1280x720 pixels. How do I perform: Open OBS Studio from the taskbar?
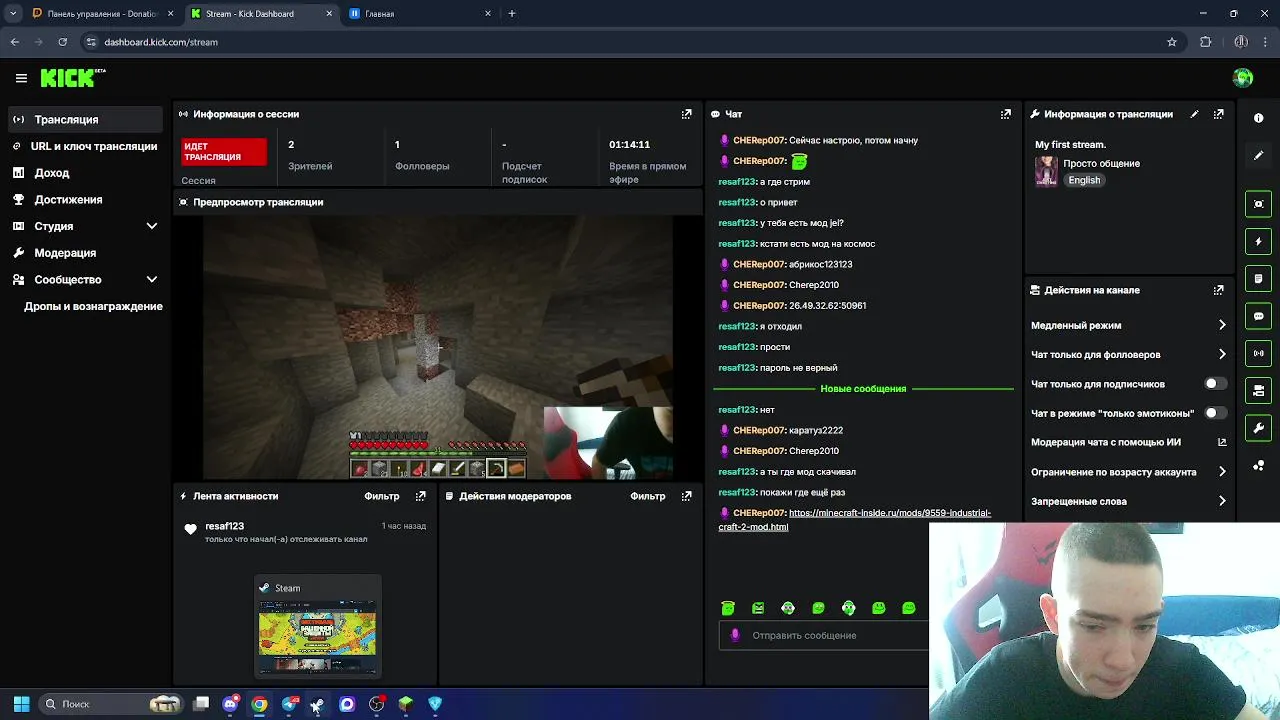tap(376, 704)
